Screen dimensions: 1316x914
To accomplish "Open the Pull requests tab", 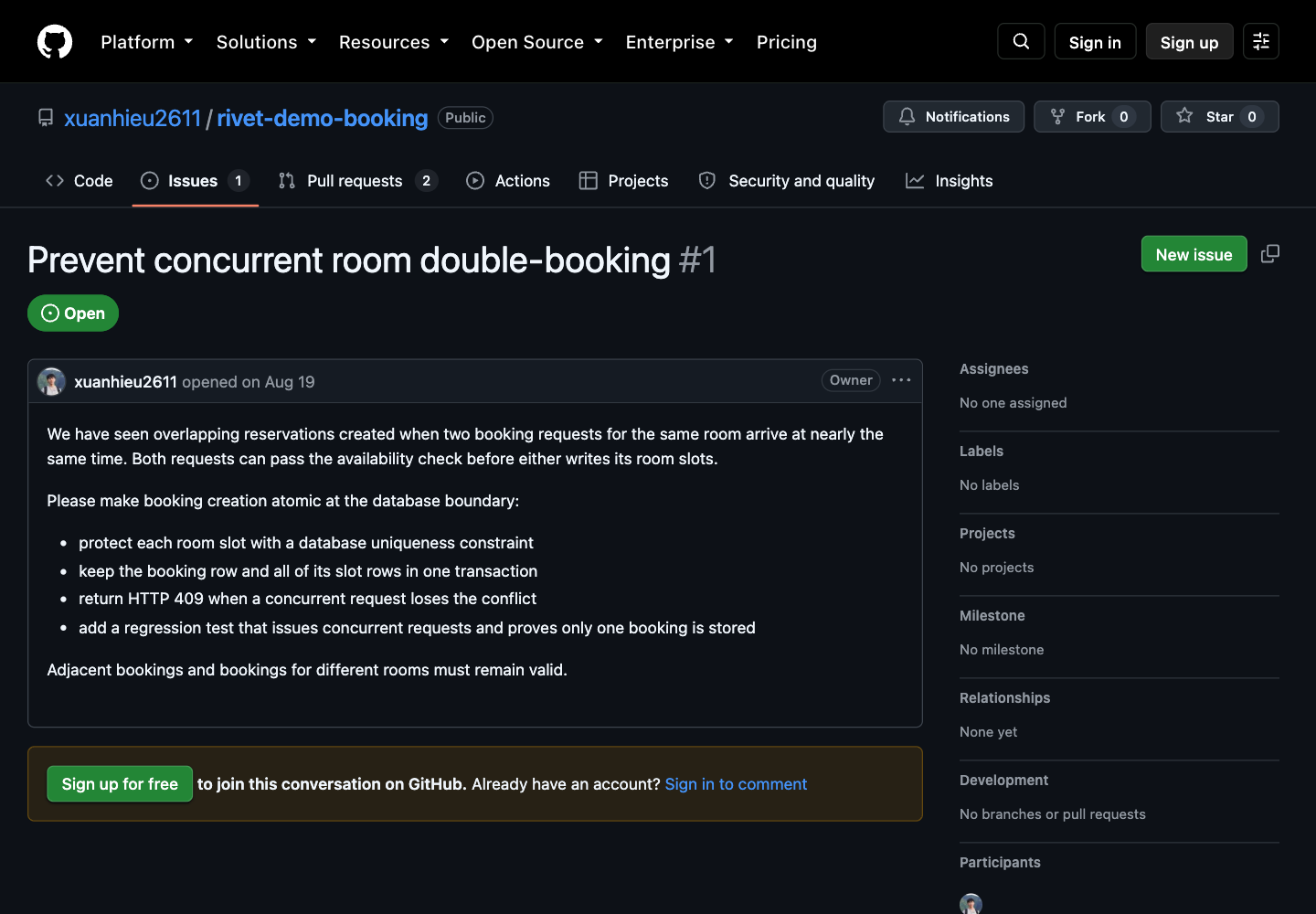I will click(x=358, y=181).
